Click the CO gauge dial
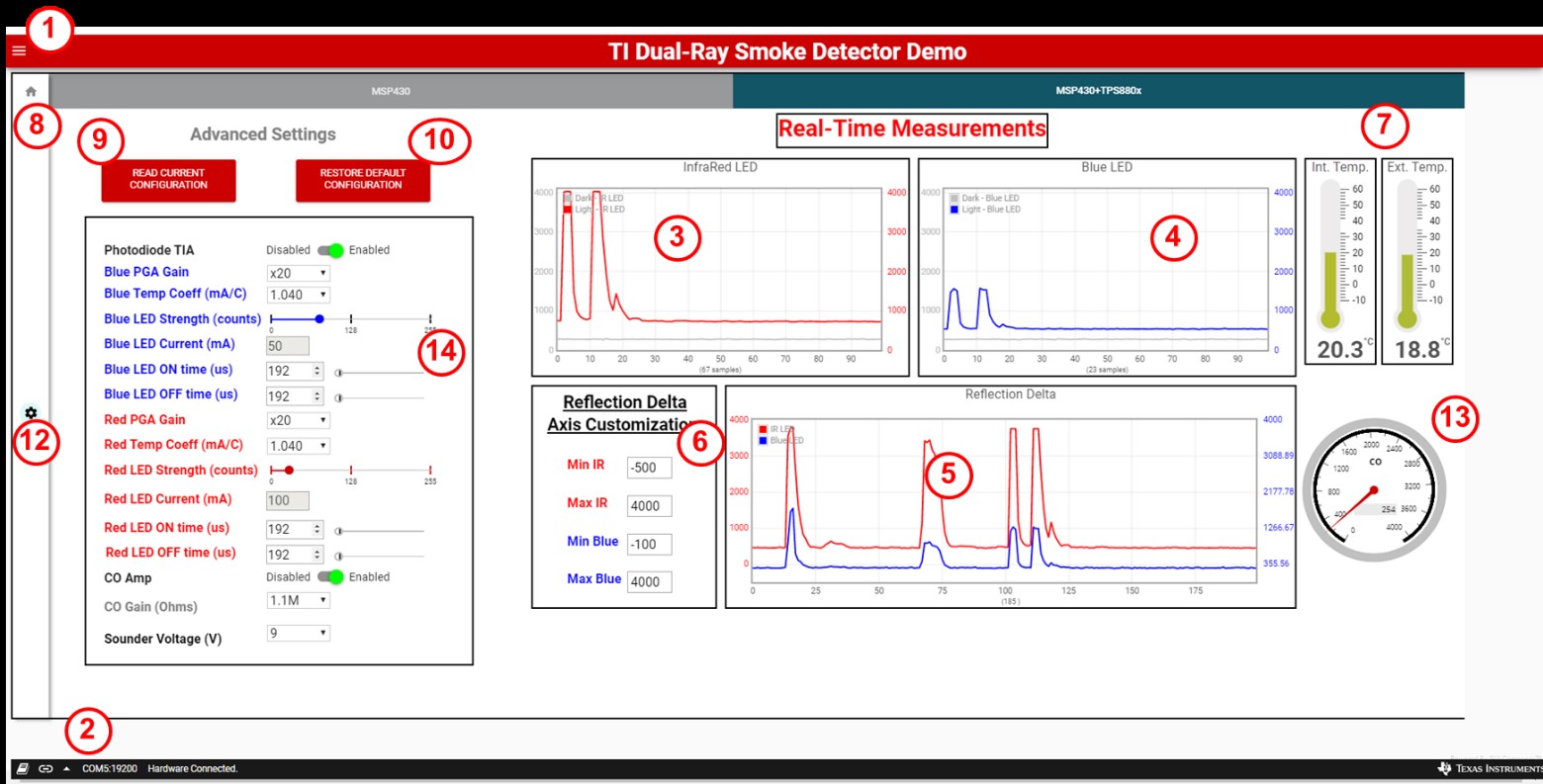The width and height of the screenshot is (1543, 784). [1373, 492]
